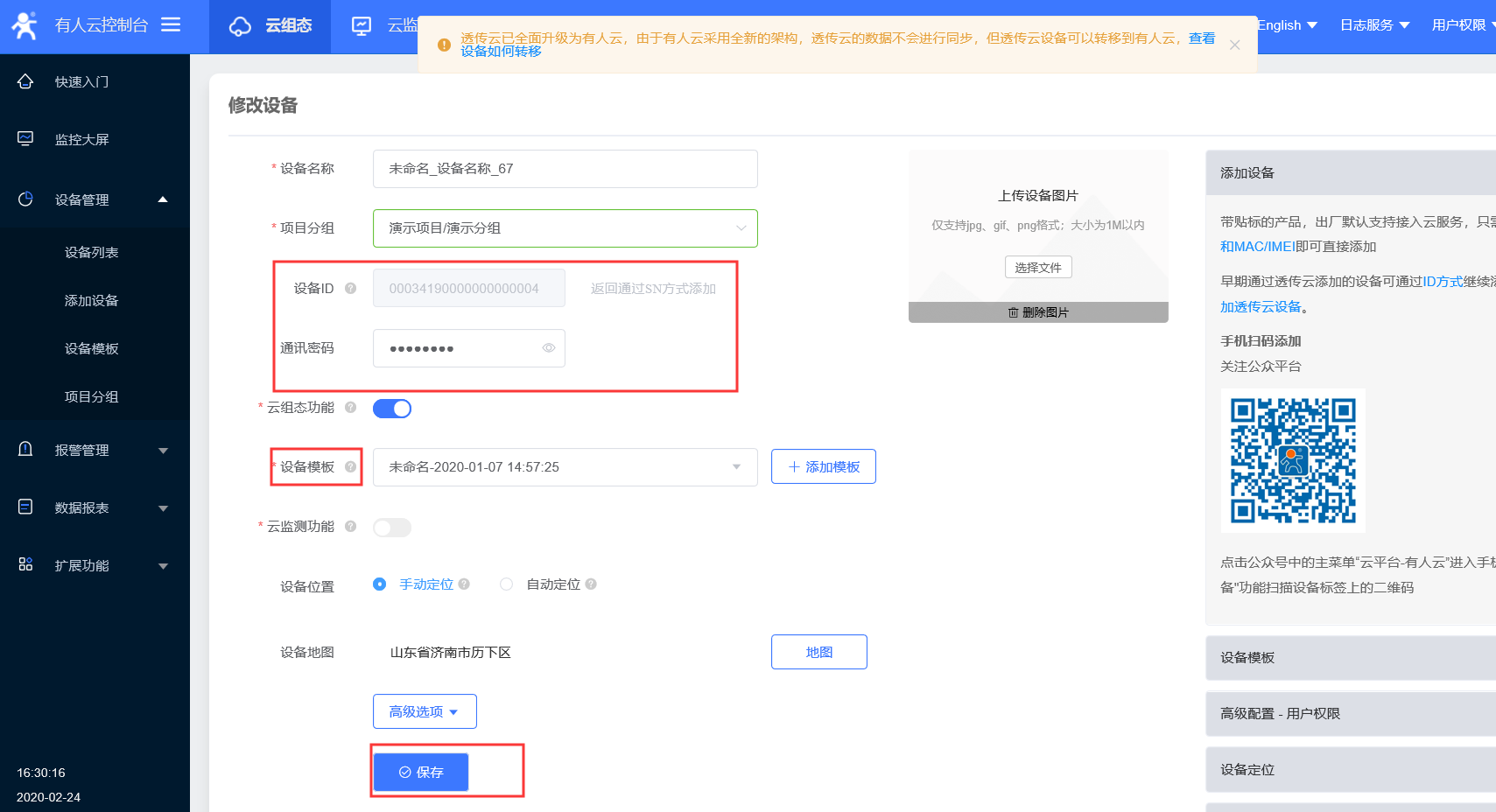Screen dimensions: 1496x812
Task: Open the 设备模板 selection dropdown
Action: click(565, 467)
